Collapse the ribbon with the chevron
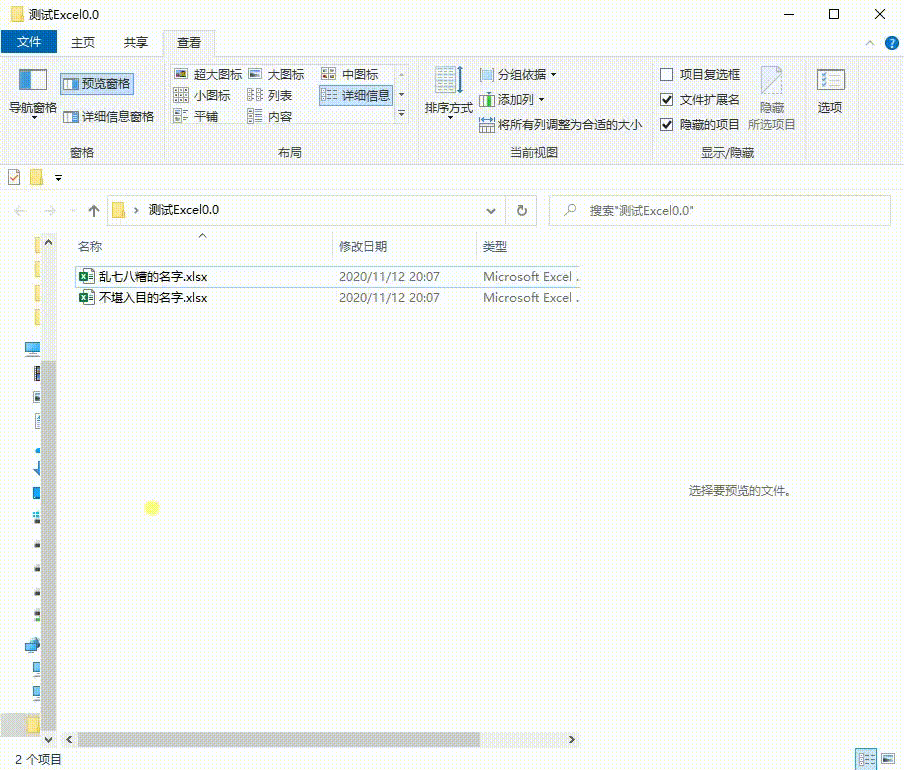Viewport: 904px width, 770px height. [870, 43]
